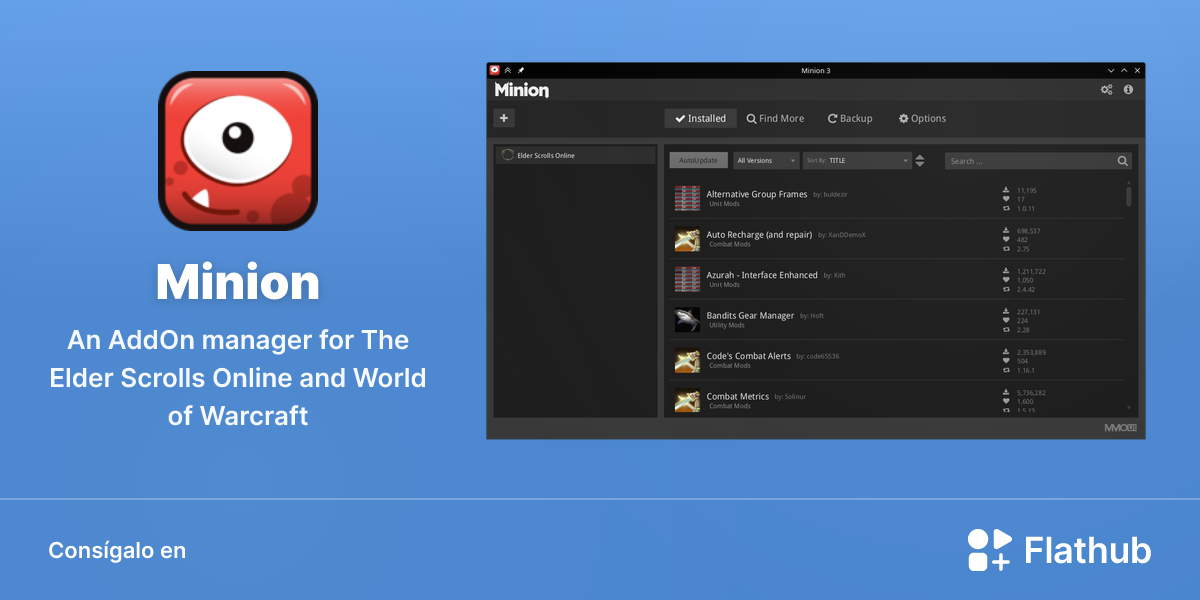Click the Minion app icon in title bar
This screenshot has width=1200, height=600.
(494, 70)
